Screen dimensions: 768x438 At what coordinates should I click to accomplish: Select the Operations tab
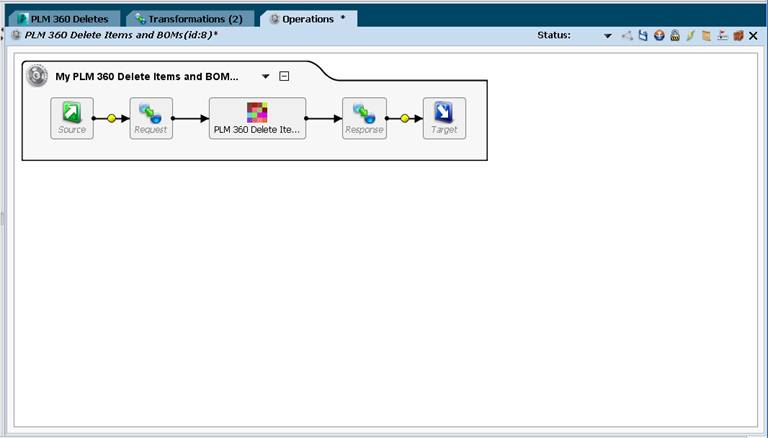coord(308,19)
